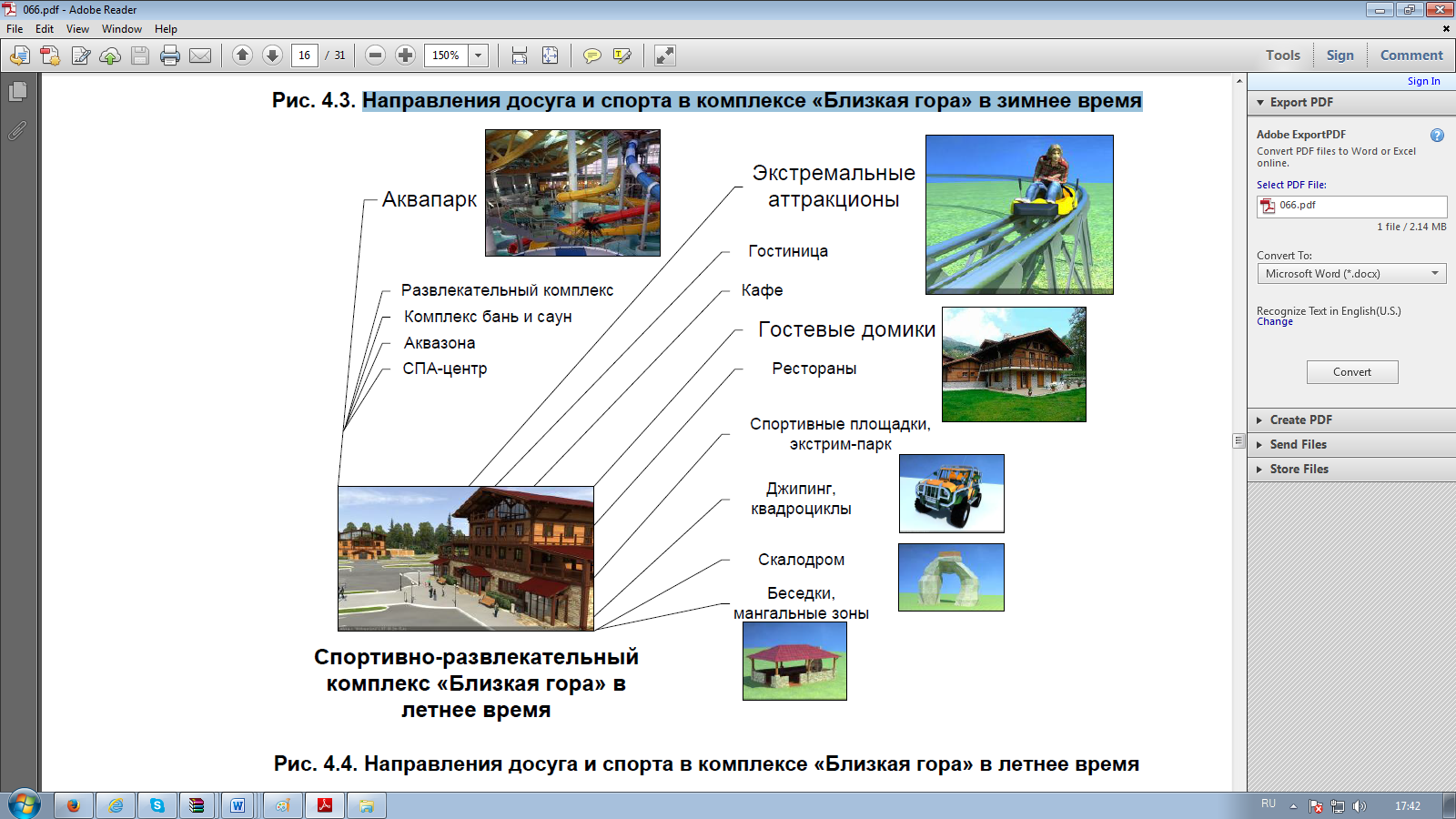The width and height of the screenshot is (1456, 819).
Task: Click the Sign In link
Action: coord(1424,81)
